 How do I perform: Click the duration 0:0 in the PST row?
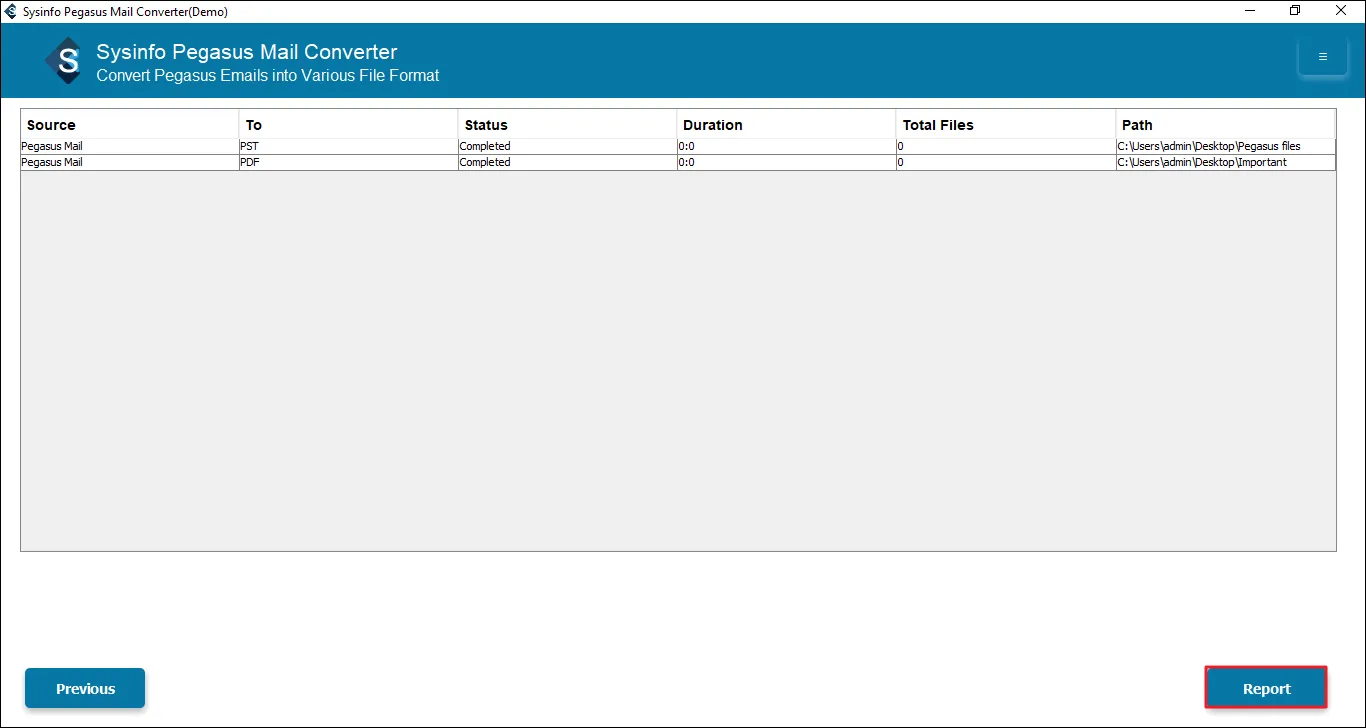(x=787, y=146)
